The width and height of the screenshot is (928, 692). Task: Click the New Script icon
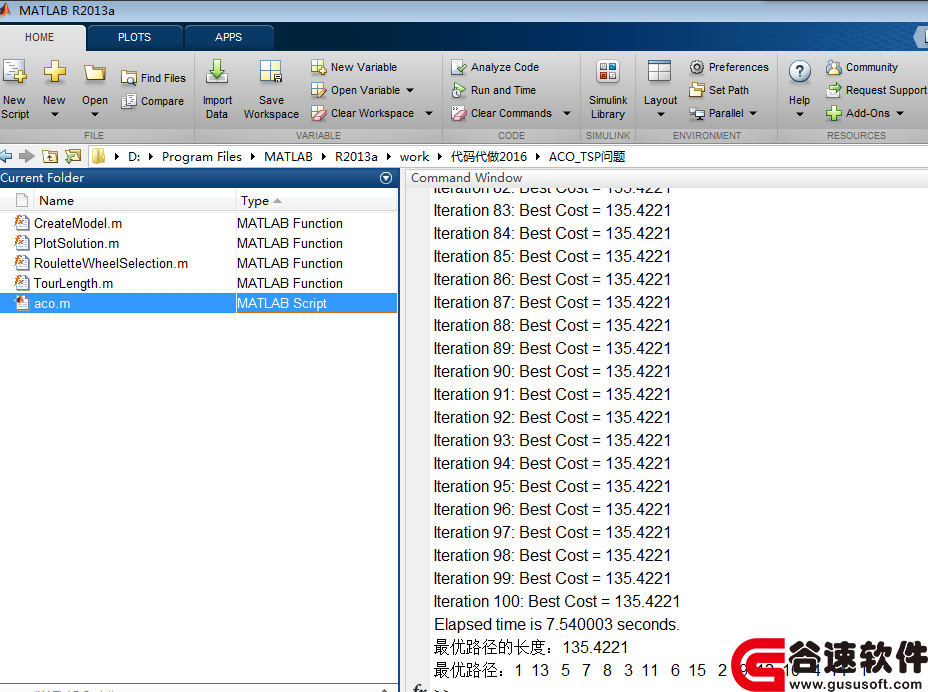[14, 72]
